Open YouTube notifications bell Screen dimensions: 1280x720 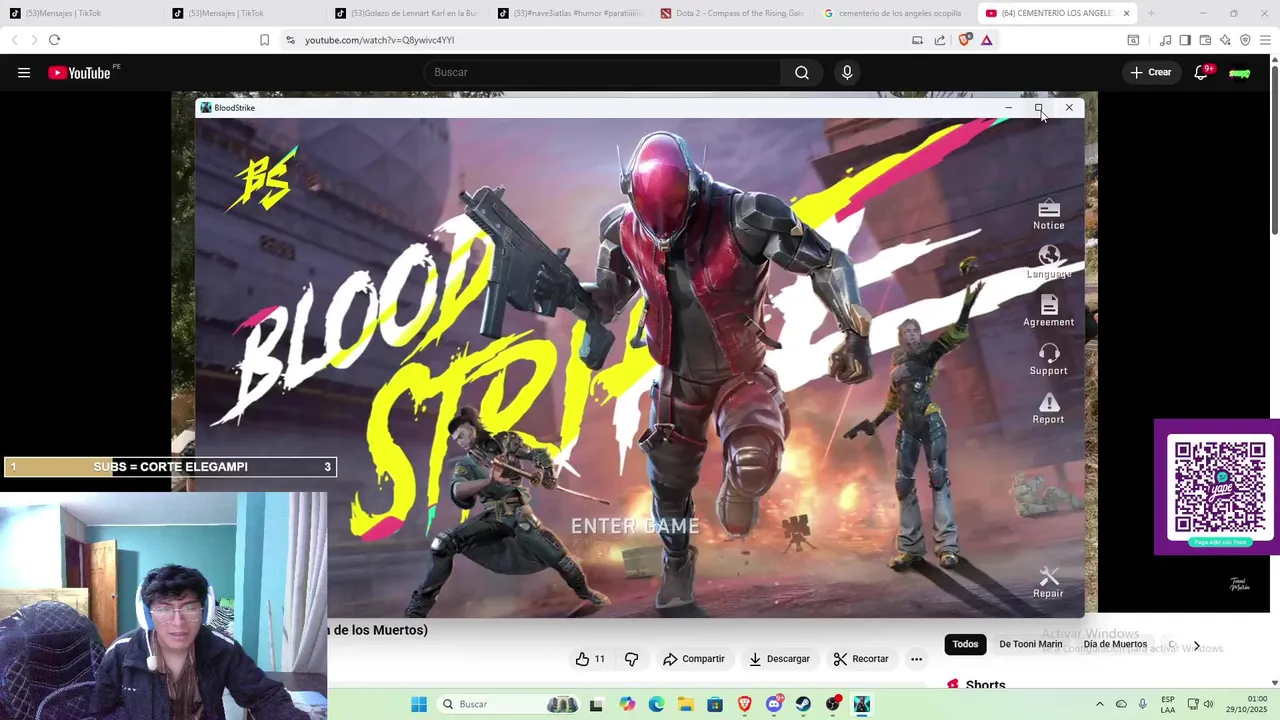1201,72
